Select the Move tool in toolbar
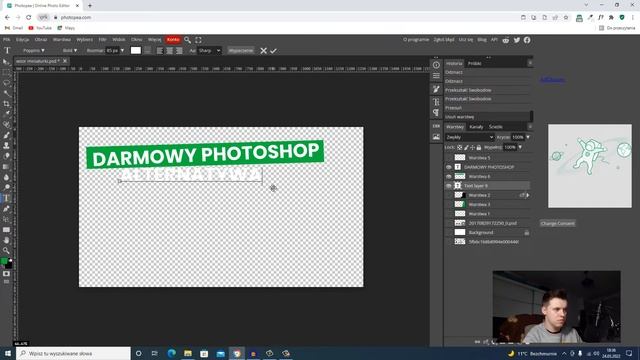 click(6, 62)
